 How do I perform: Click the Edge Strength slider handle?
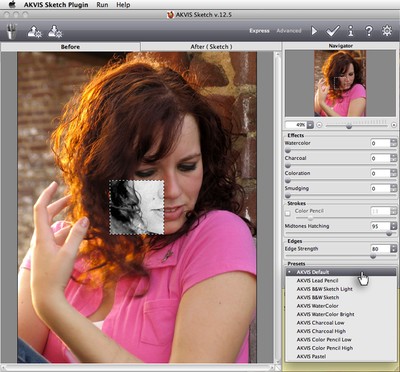pyautogui.click(x=373, y=256)
